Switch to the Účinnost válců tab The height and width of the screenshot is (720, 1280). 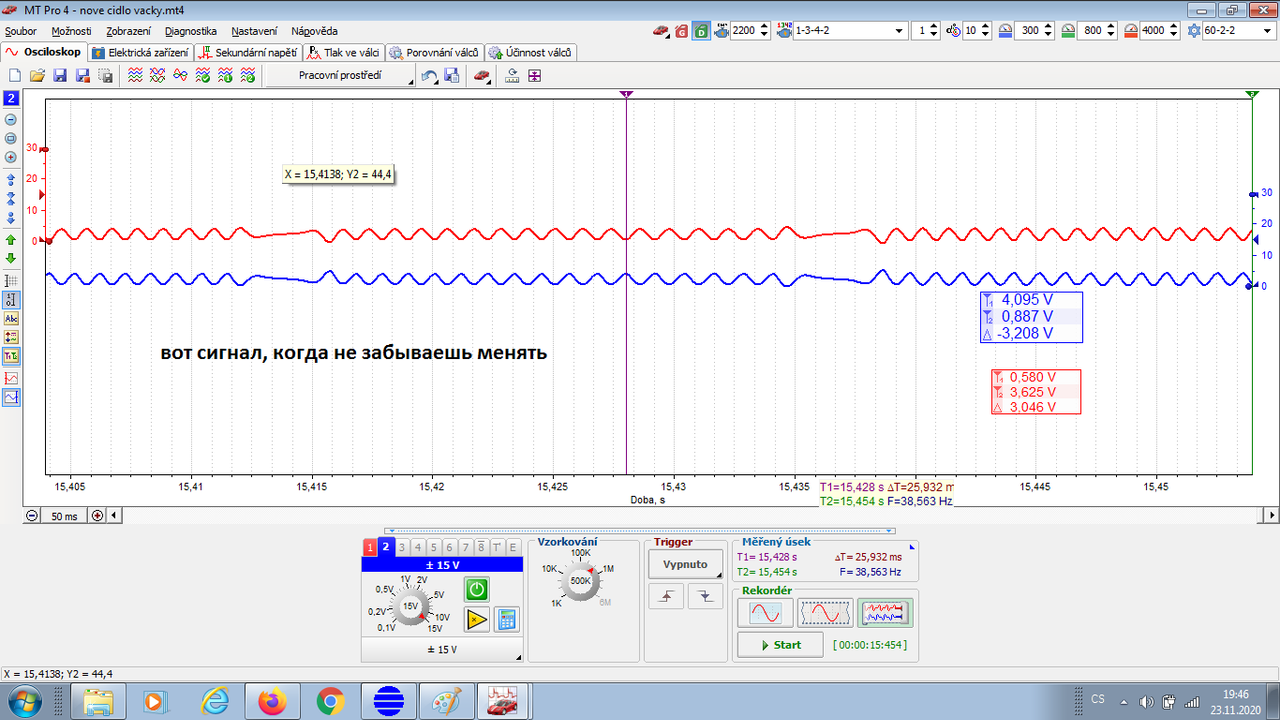pyautogui.click(x=530, y=52)
